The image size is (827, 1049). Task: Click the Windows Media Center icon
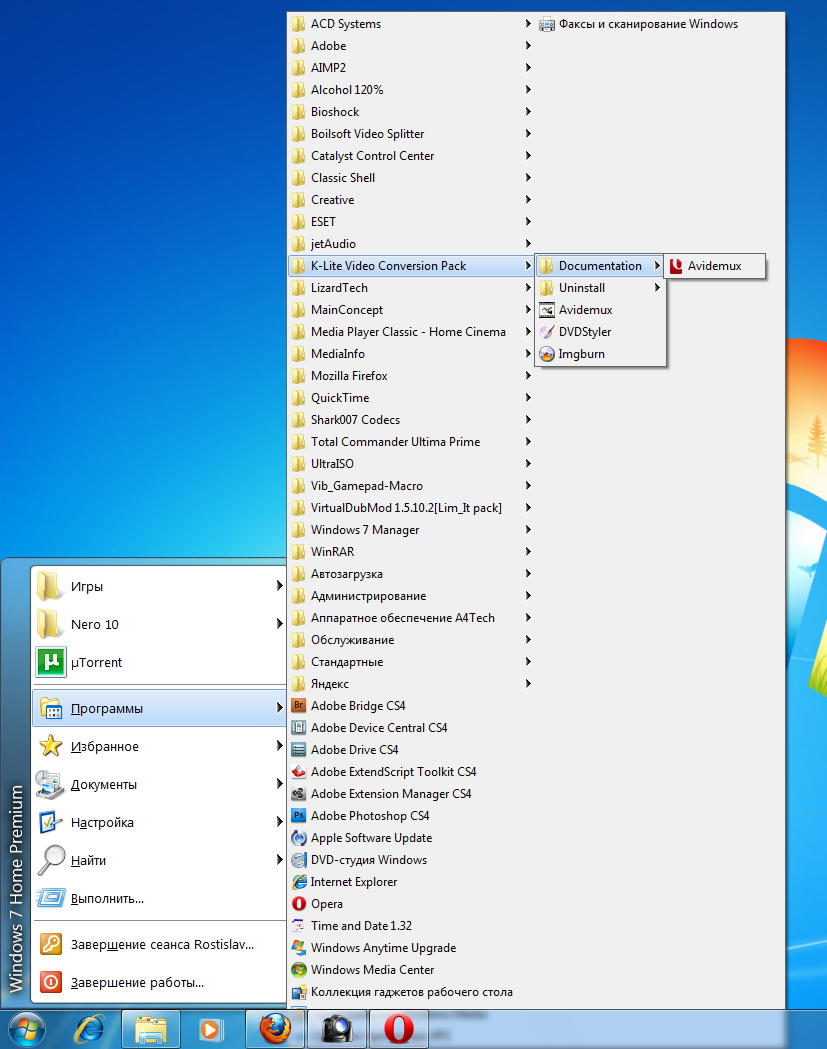[299, 969]
